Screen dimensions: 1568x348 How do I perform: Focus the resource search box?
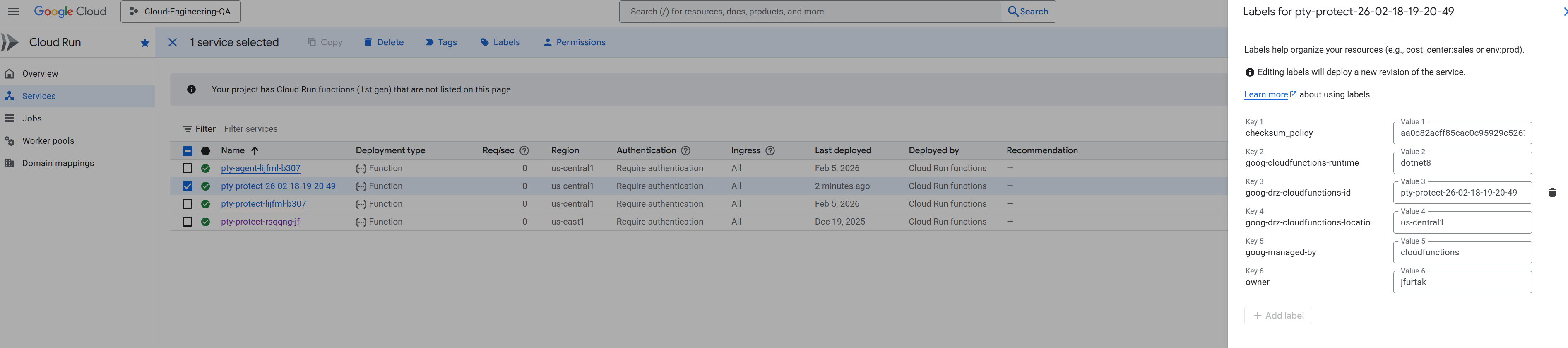[810, 12]
